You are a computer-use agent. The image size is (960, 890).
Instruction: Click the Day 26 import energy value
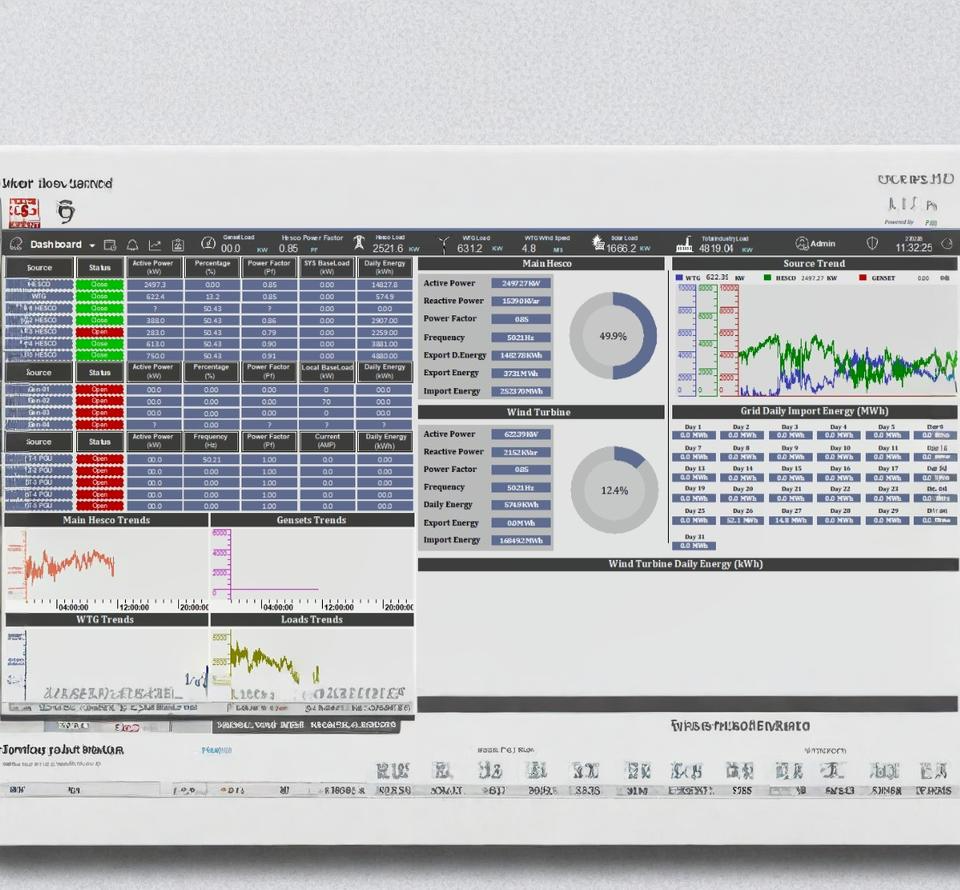tap(742, 520)
